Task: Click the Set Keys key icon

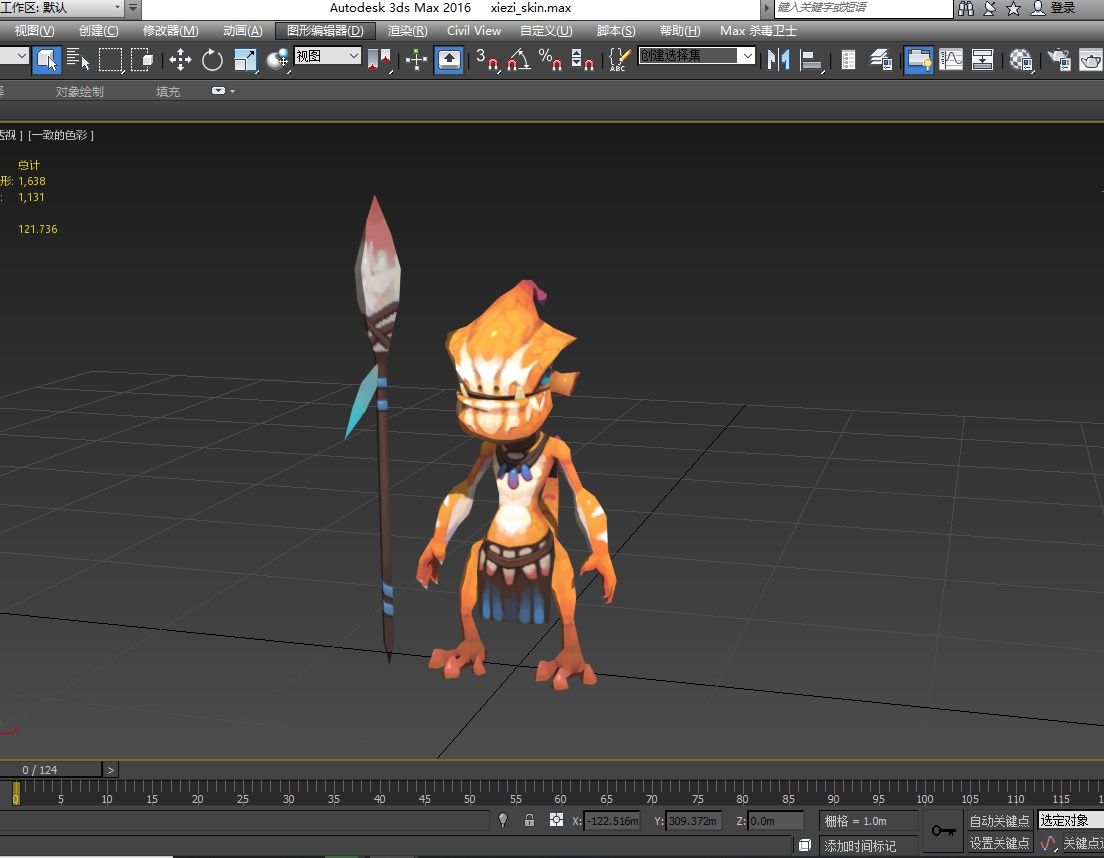Action: (x=943, y=831)
